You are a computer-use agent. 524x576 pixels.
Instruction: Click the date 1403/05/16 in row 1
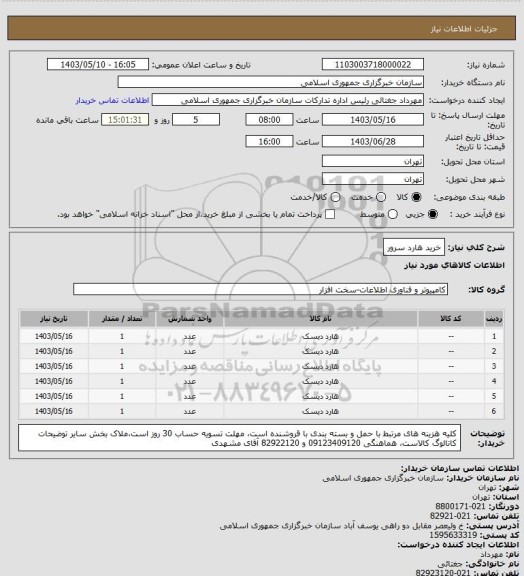click(x=54, y=336)
